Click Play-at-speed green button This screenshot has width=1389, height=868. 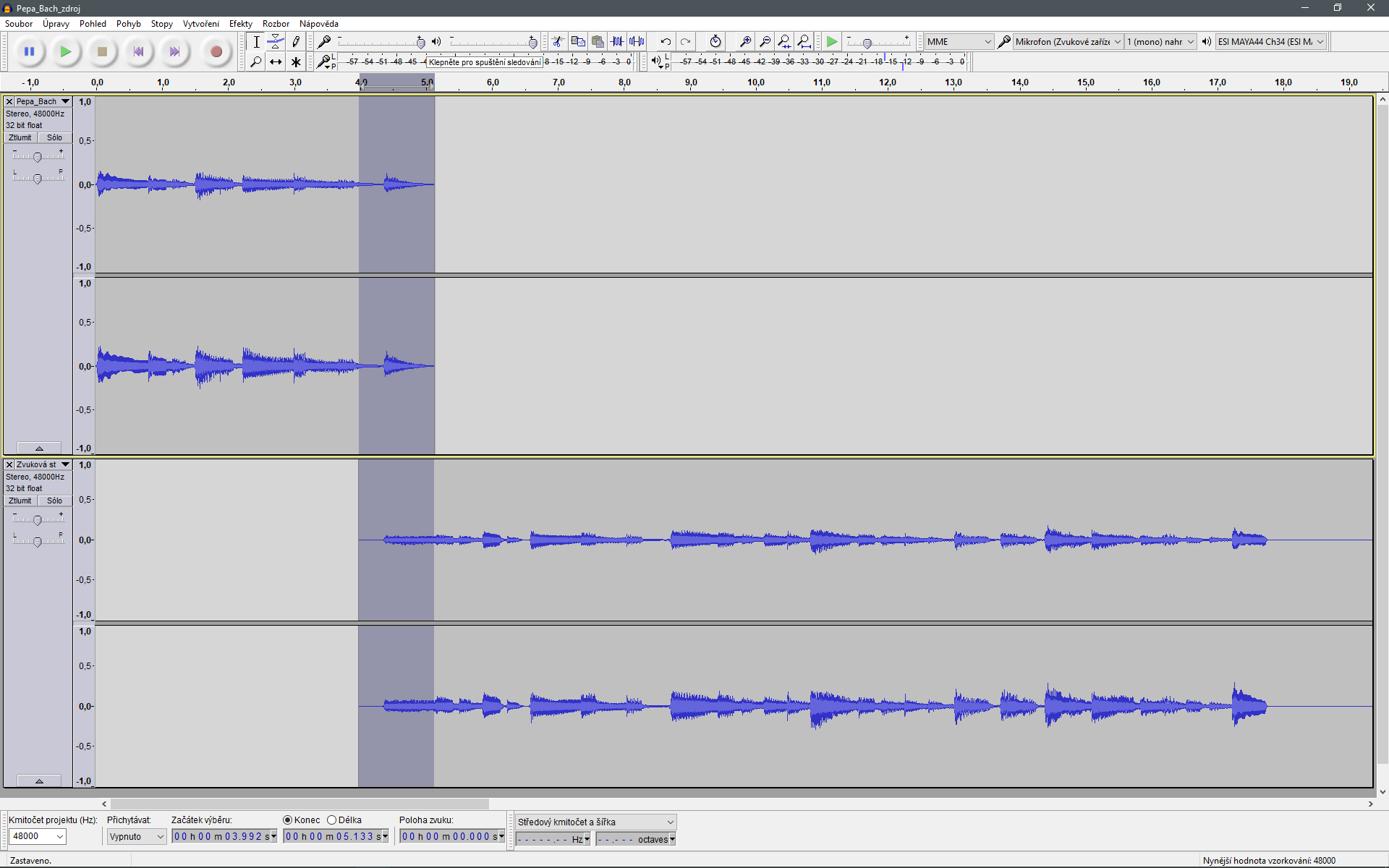tap(832, 41)
